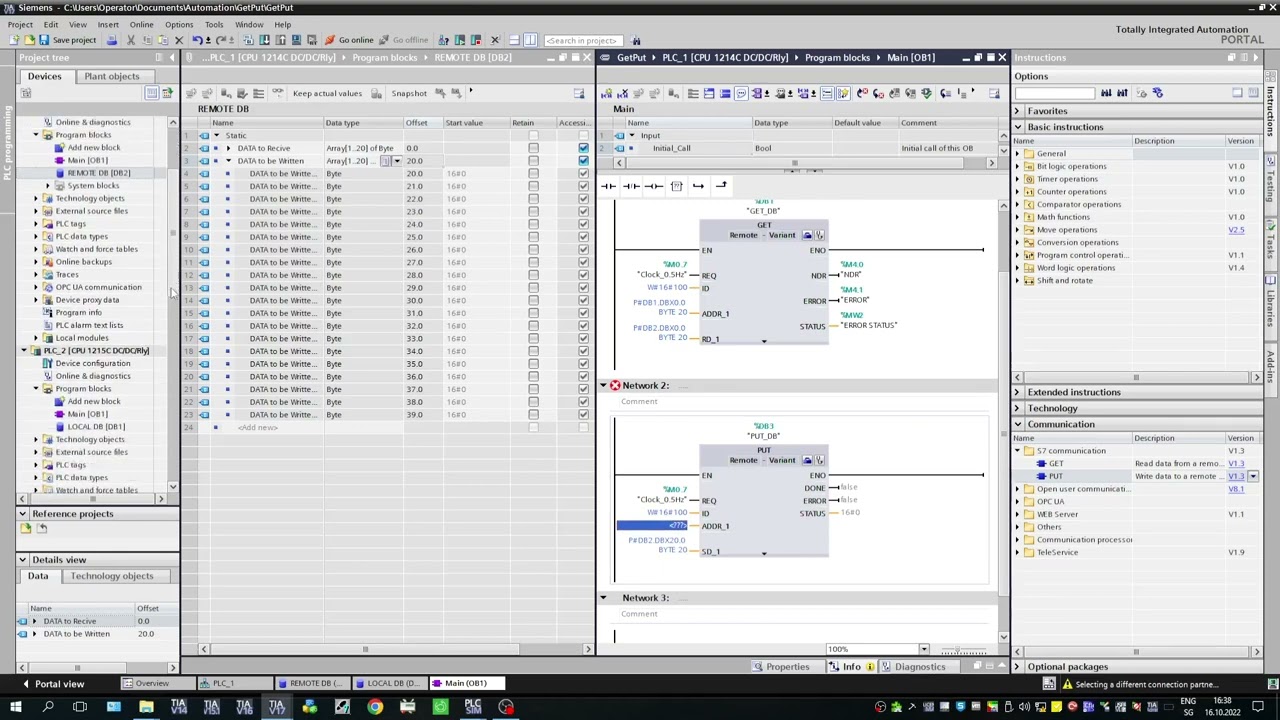This screenshot has width=1280, height=720.
Task: Expand the Favorites section in Instructions
Action: (x=1018, y=111)
